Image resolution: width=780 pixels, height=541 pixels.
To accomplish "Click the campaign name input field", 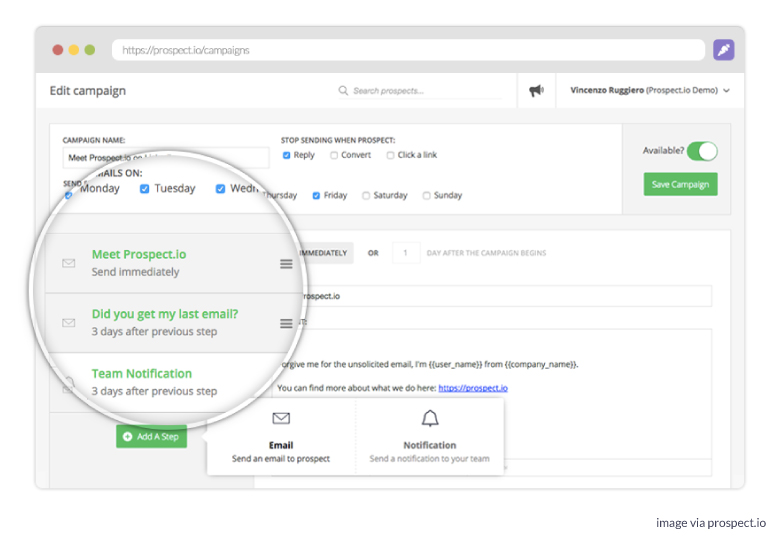I will (166, 158).
